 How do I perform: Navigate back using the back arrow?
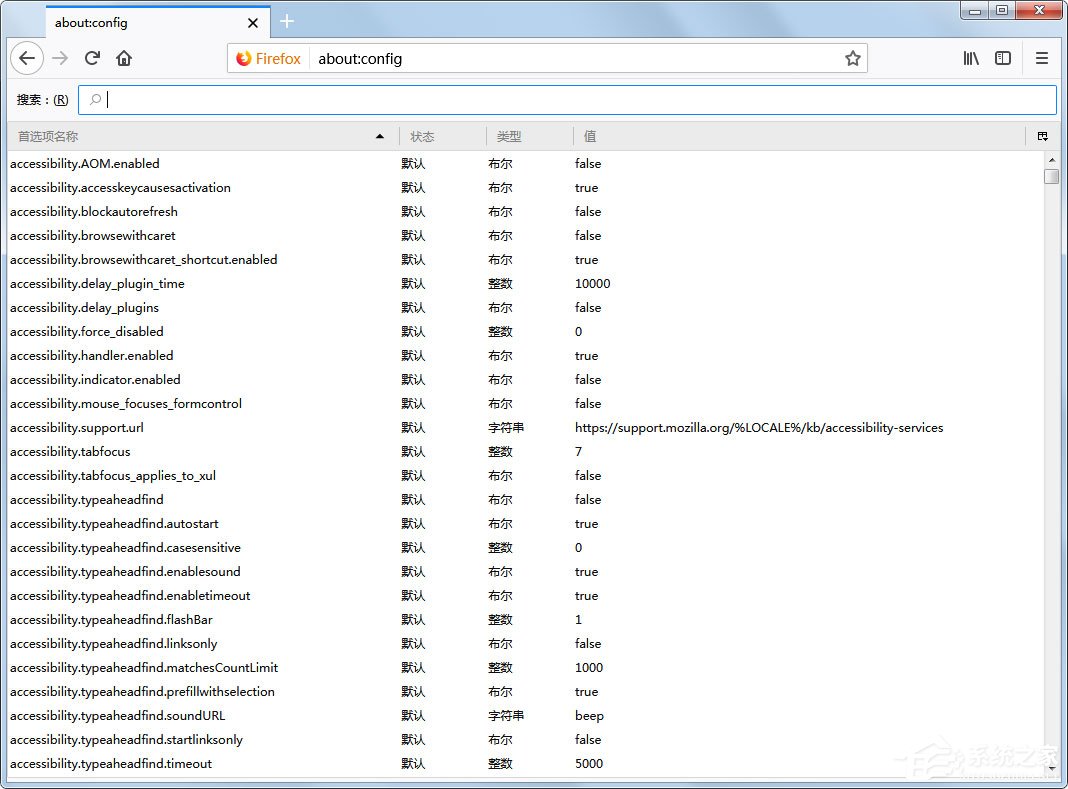(26, 58)
